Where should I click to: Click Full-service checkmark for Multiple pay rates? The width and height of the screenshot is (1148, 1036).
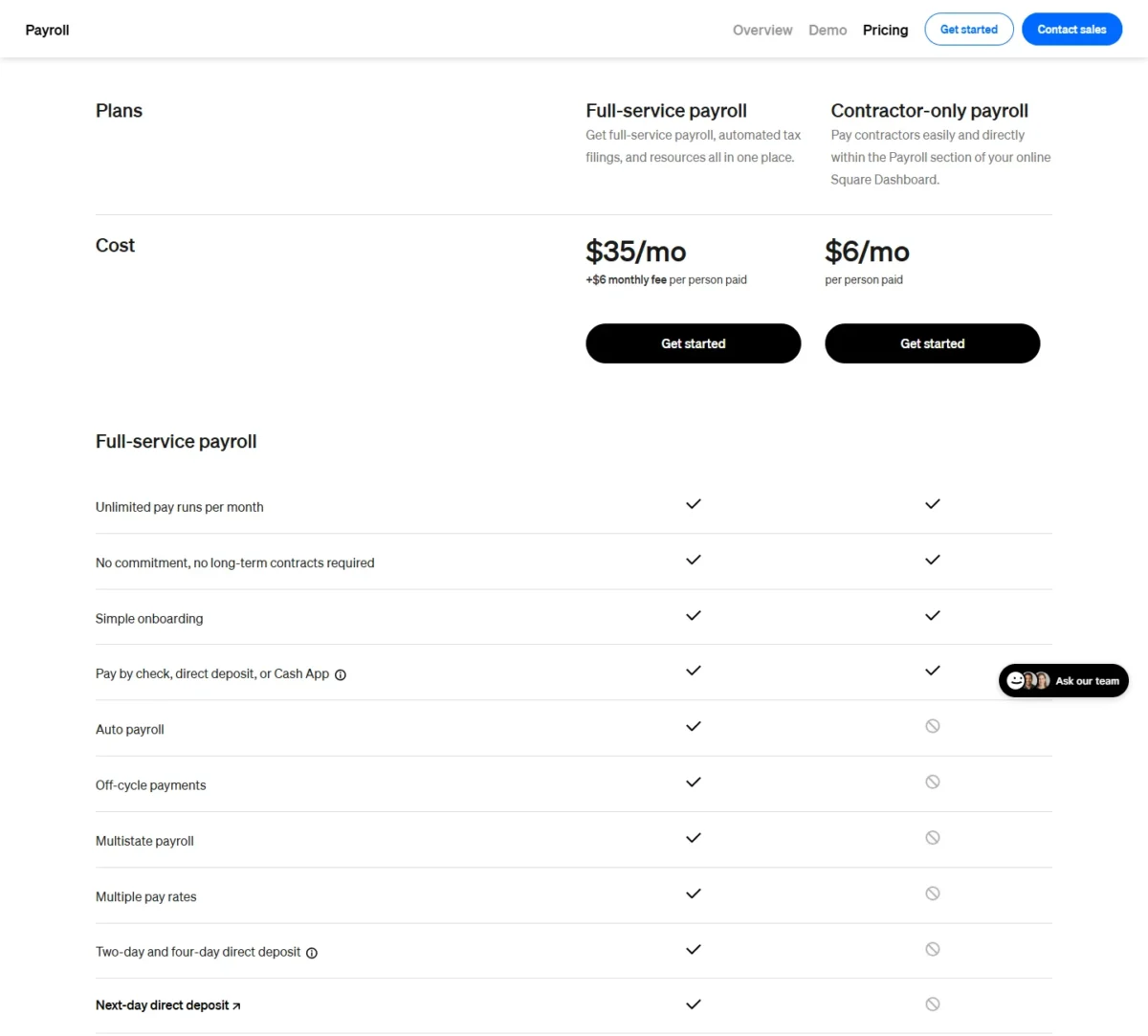pos(694,893)
